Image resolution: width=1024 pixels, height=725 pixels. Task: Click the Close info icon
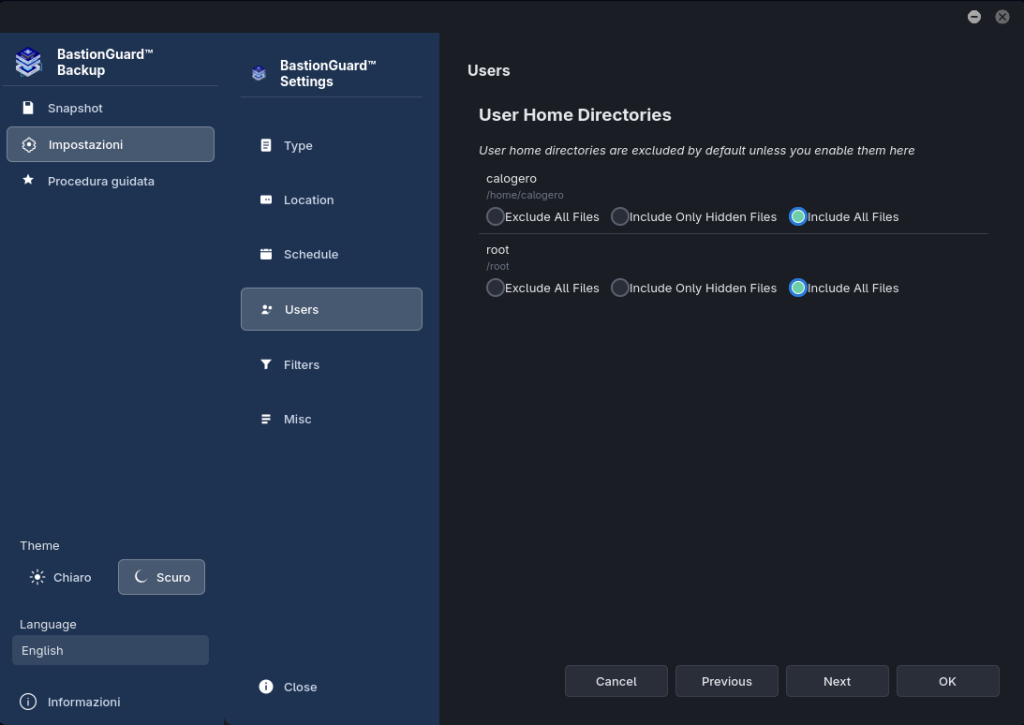266,686
